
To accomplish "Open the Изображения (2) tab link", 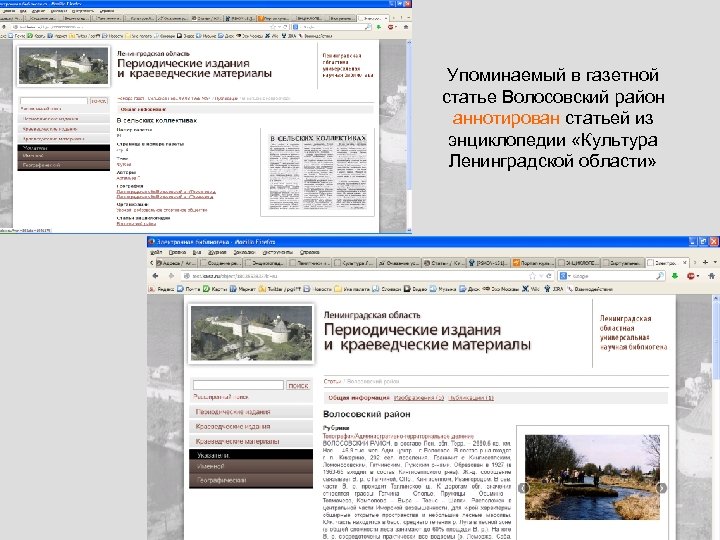I will pos(419,398).
